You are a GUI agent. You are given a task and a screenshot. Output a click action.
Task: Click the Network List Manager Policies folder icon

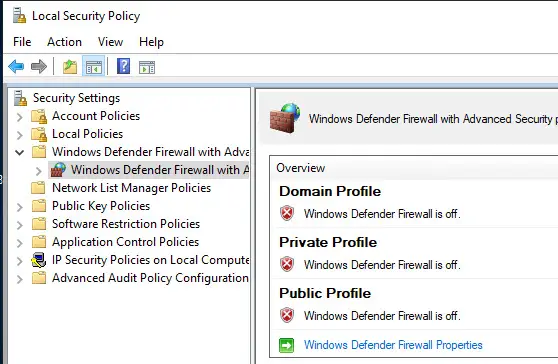pos(38,188)
